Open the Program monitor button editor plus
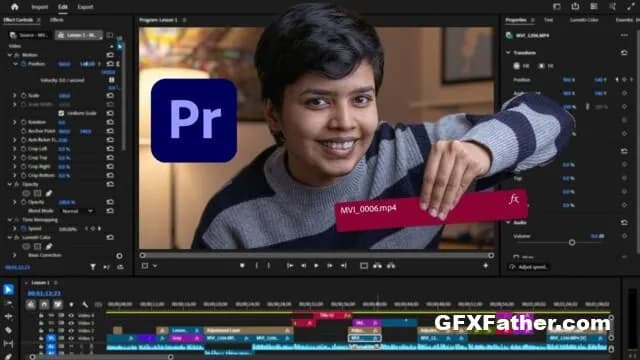 486,266
